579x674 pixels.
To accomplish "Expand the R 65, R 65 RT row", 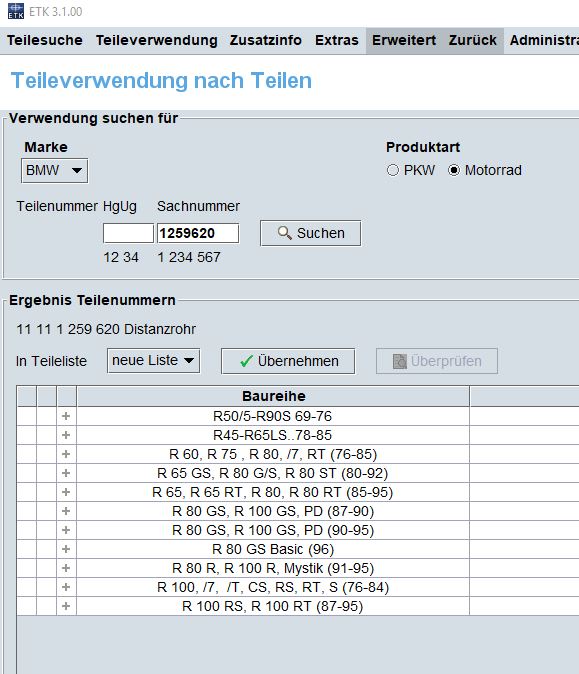I will click(x=66, y=492).
